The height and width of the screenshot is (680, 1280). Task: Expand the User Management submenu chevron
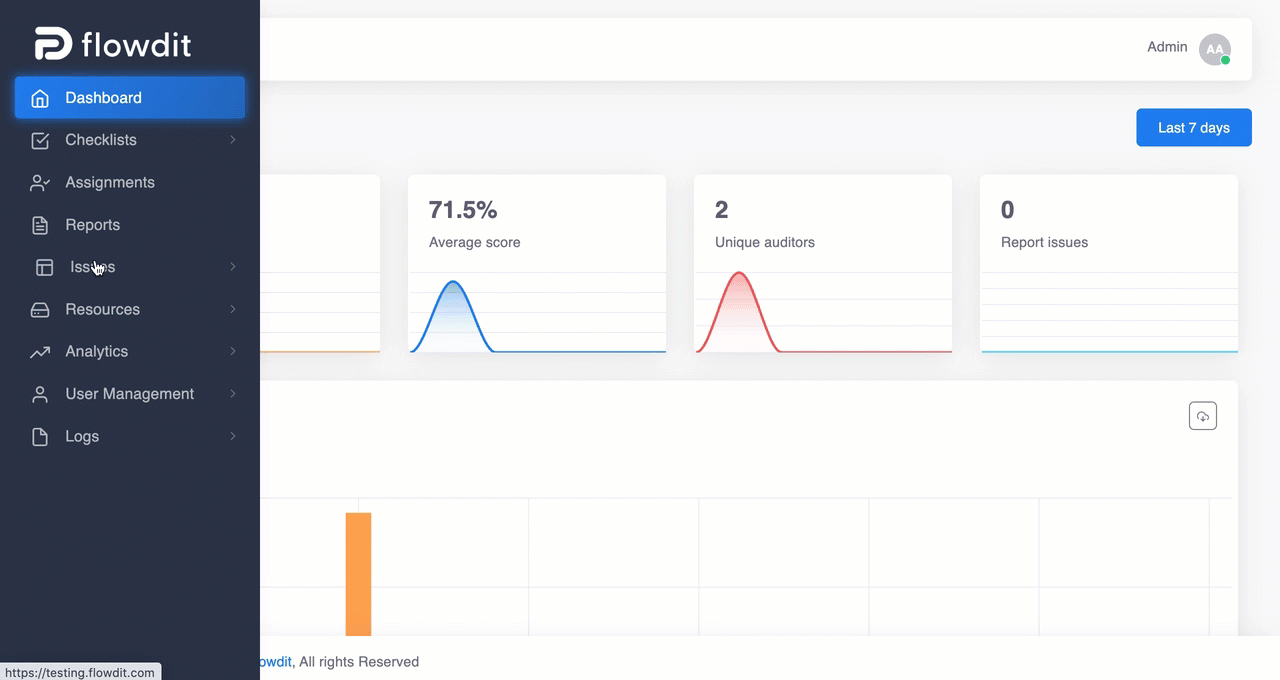232,394
